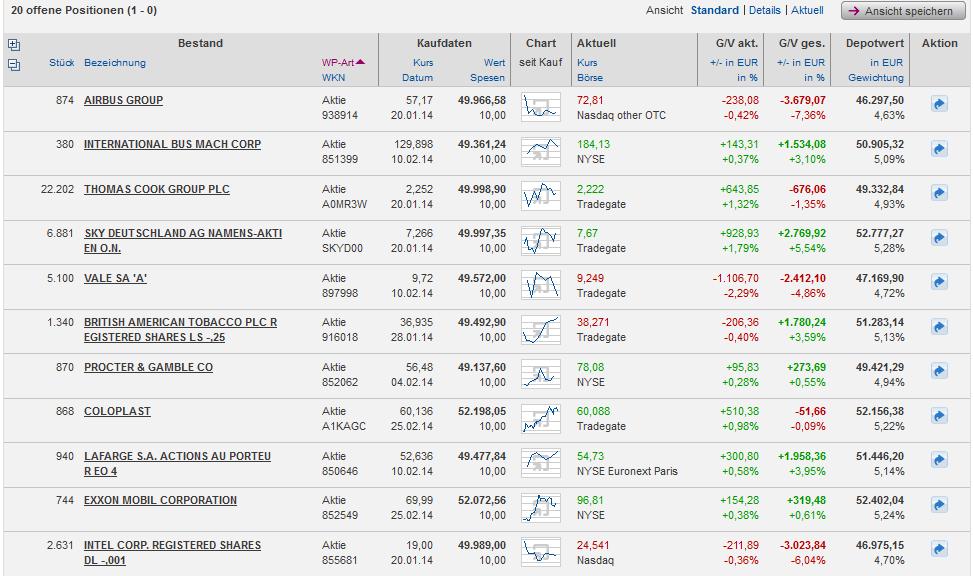The image size is (973, 576).
Task: Click the action icon for AIRBUS GROUP
Action: 939,104
